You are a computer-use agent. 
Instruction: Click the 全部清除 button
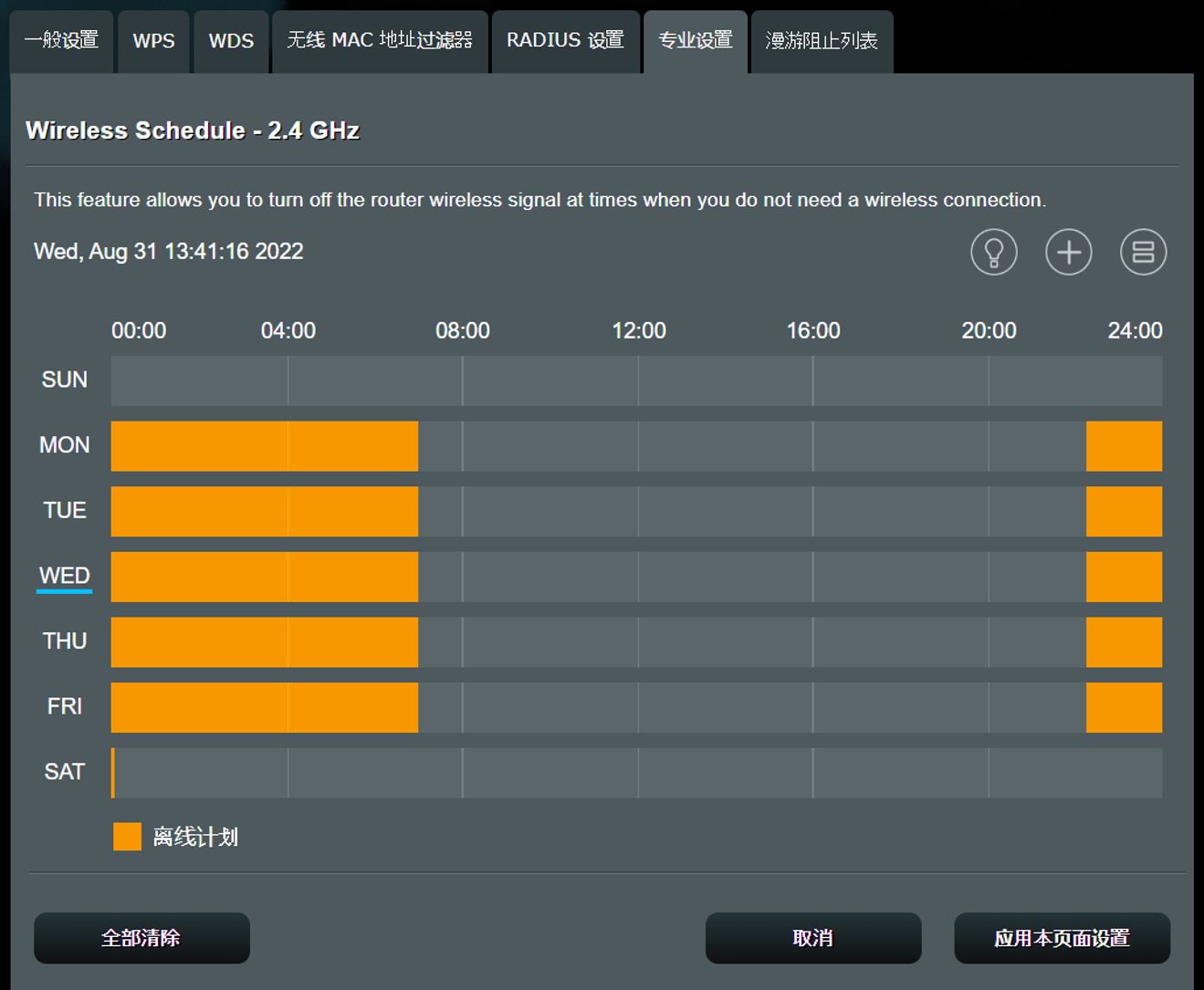pos(141,938)
